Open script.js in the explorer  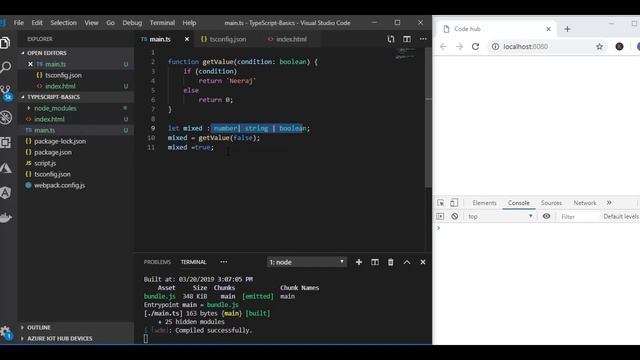click(45, 163)
